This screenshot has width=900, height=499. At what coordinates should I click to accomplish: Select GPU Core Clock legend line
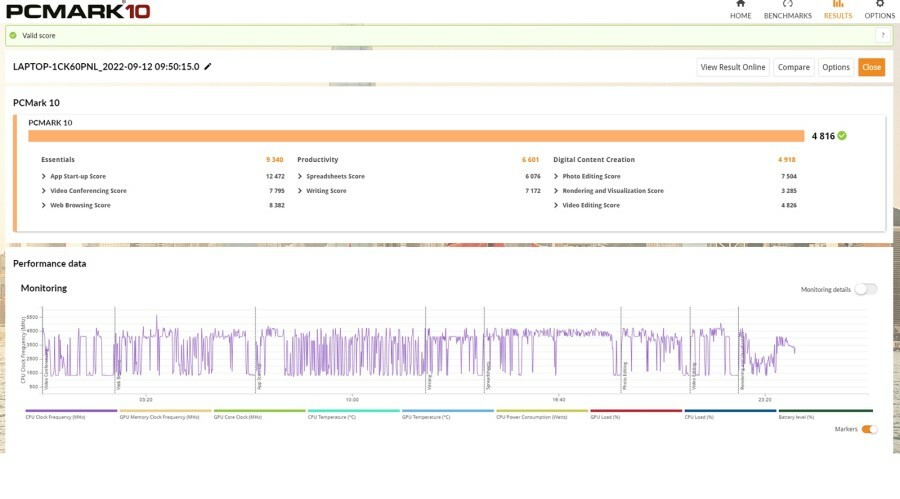coord(259,411)
